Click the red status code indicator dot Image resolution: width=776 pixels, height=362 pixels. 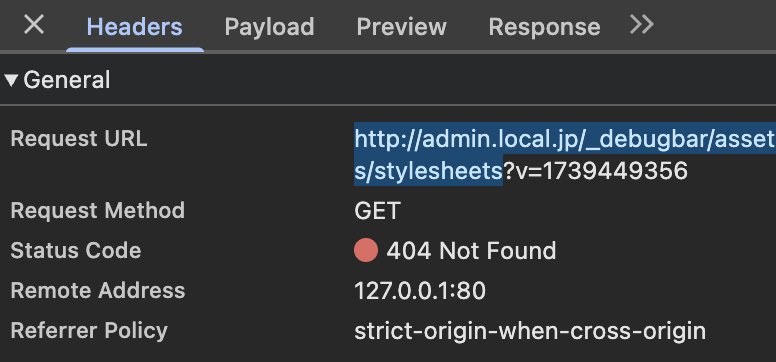point(366,250)
